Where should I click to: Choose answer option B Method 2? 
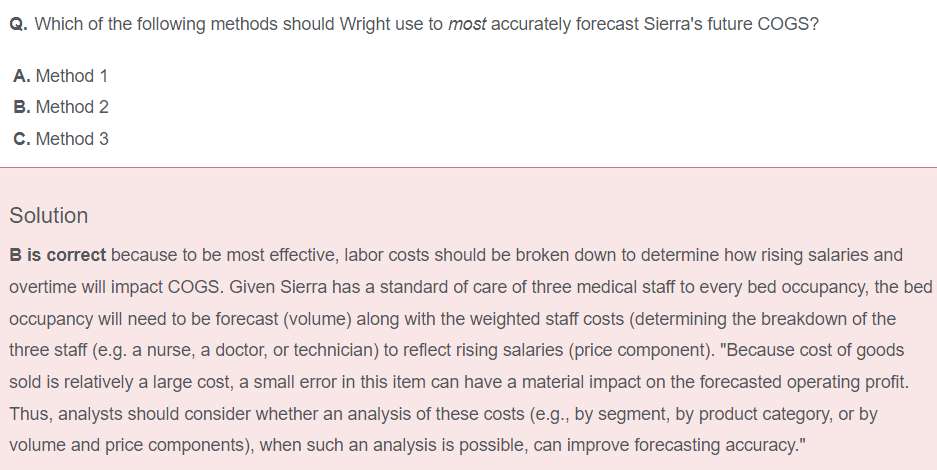pos(61,107)
